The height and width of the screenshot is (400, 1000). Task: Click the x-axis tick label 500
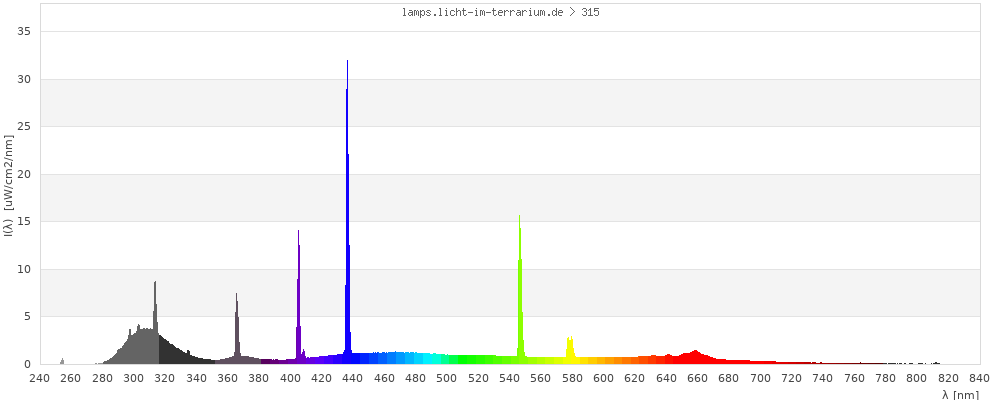[x=447, y=378]
